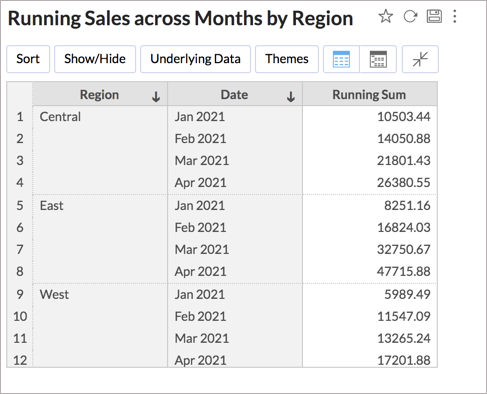The width and height of the screenshot is (487, 394).
Task: Mark report as favorite with star icon
Action: point(386,16)
